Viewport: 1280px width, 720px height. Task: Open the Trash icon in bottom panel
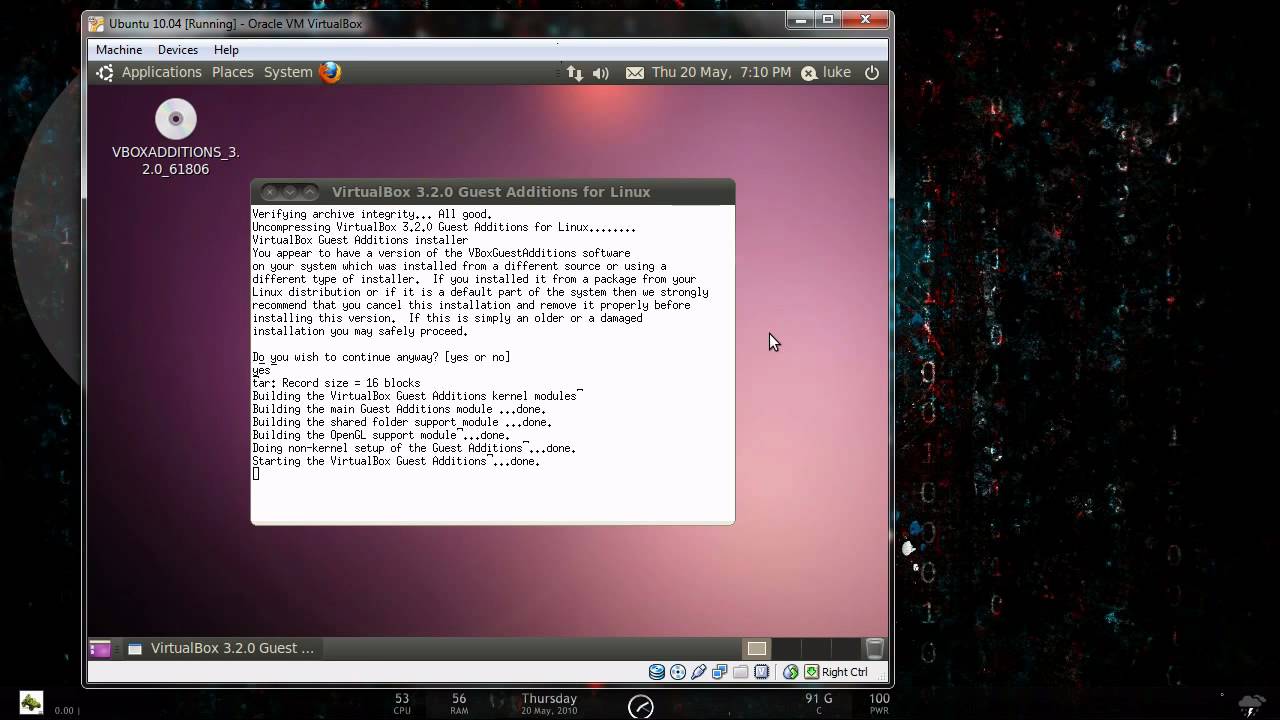pos(874,648)
